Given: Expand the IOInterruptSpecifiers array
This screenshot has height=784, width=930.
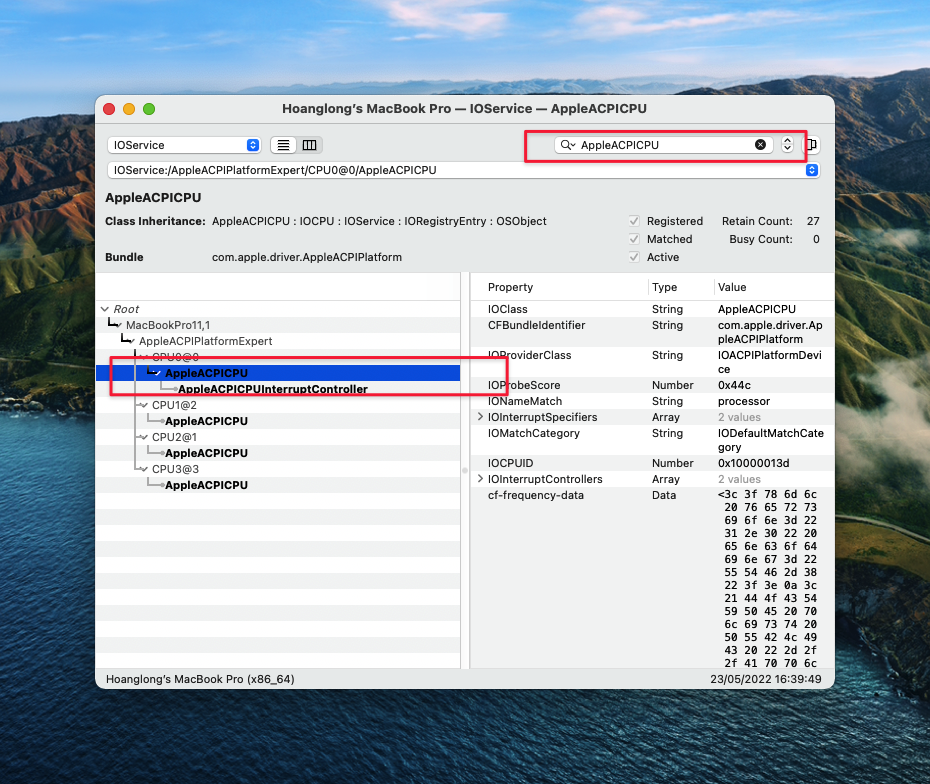Looking at the screenshot, I should pos(480,417).
